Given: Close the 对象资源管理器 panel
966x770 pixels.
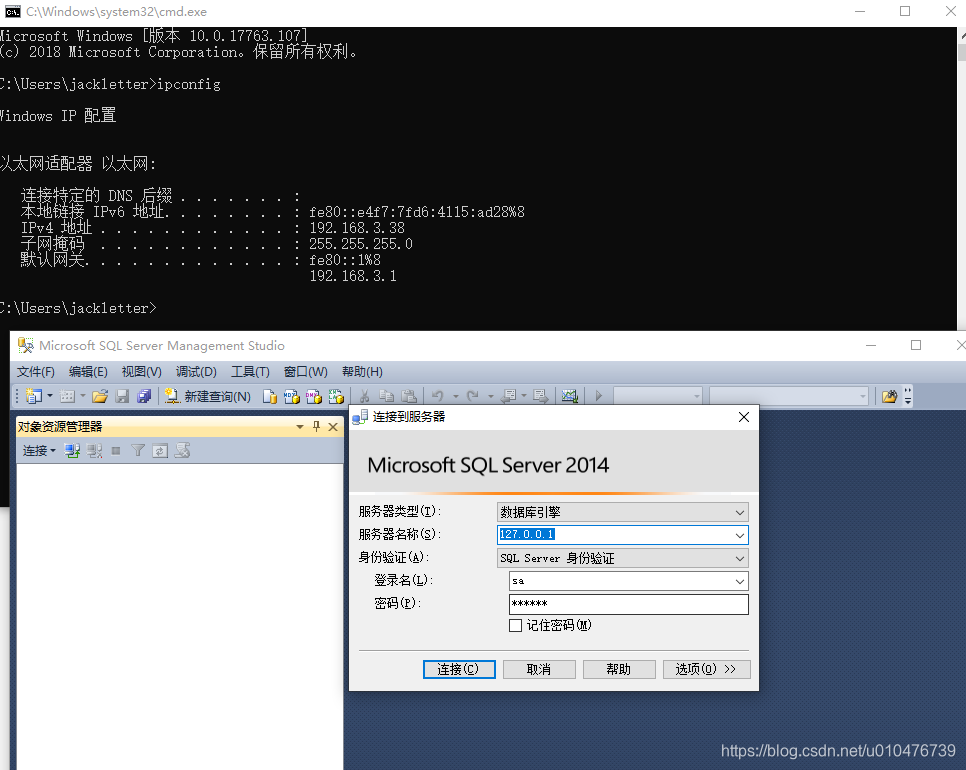Looking at the screenshot, I should [x=333, y=426].
